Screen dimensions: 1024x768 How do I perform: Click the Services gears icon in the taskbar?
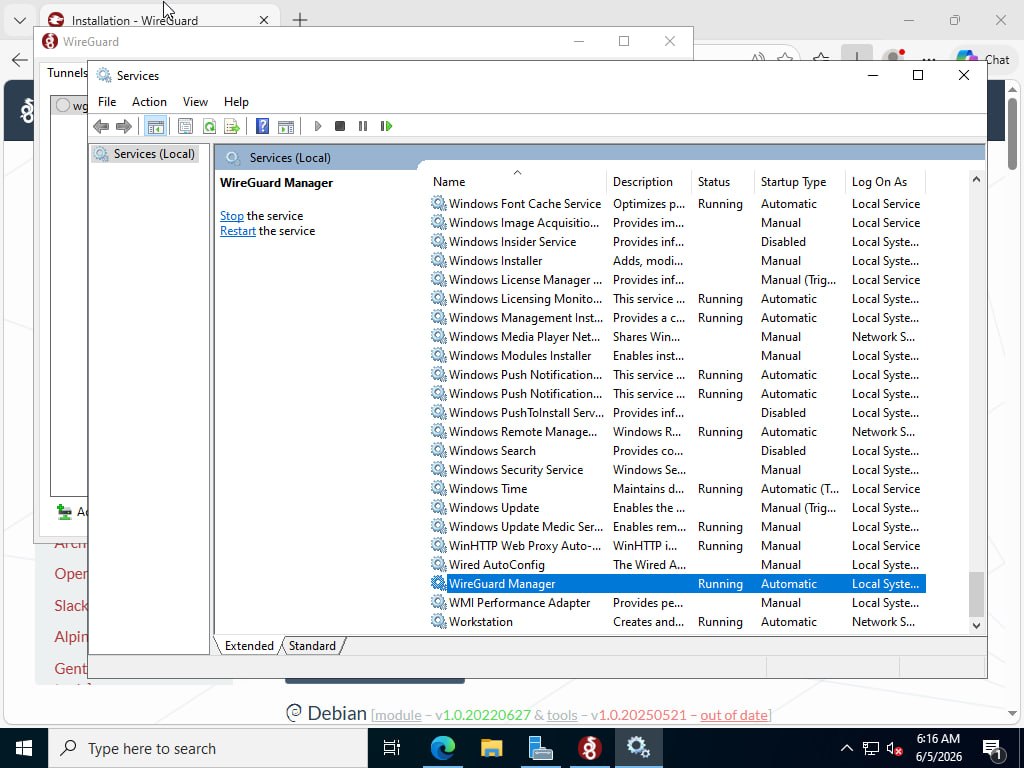638,748
